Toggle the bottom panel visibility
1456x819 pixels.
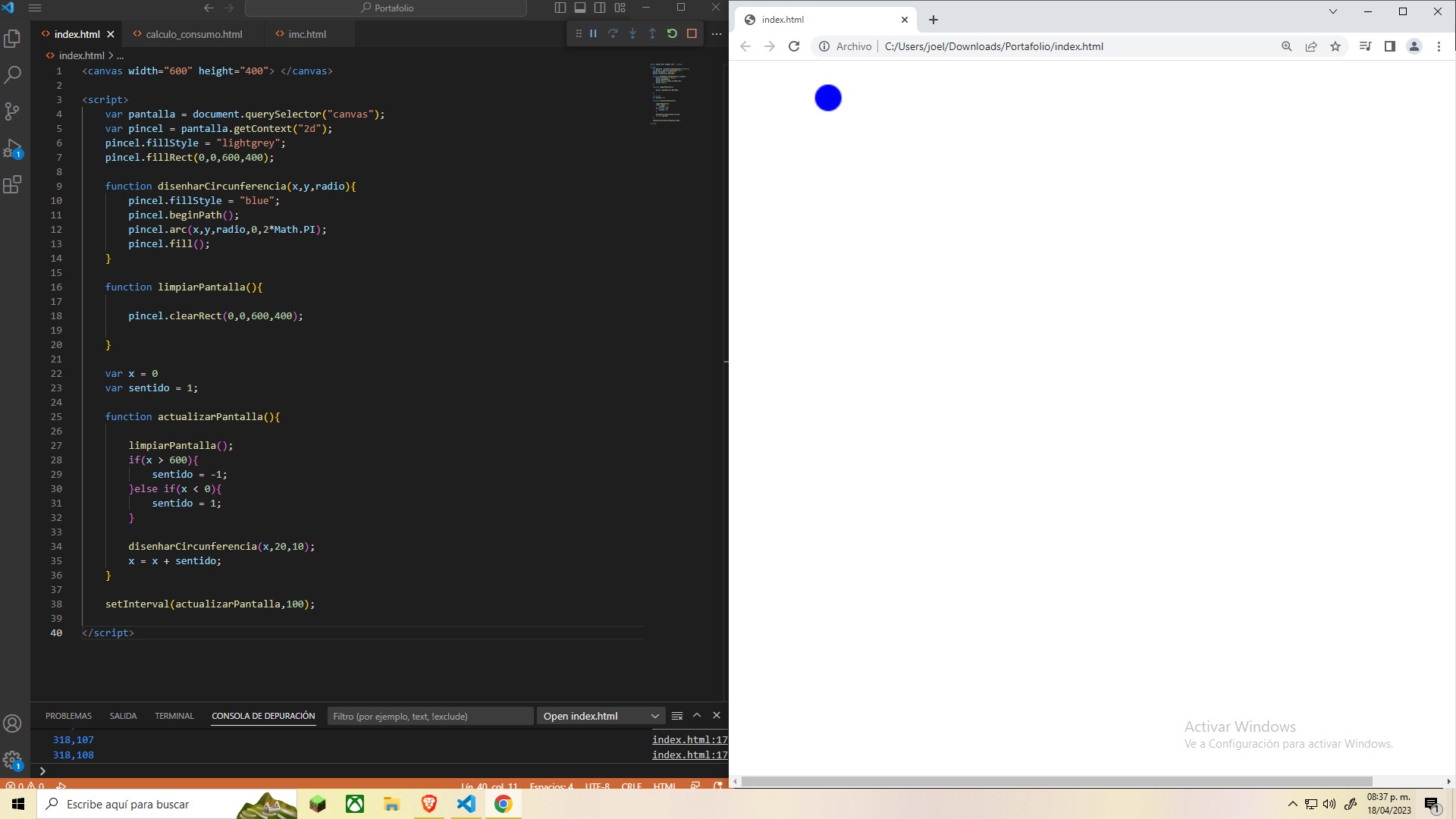point(580,8)
